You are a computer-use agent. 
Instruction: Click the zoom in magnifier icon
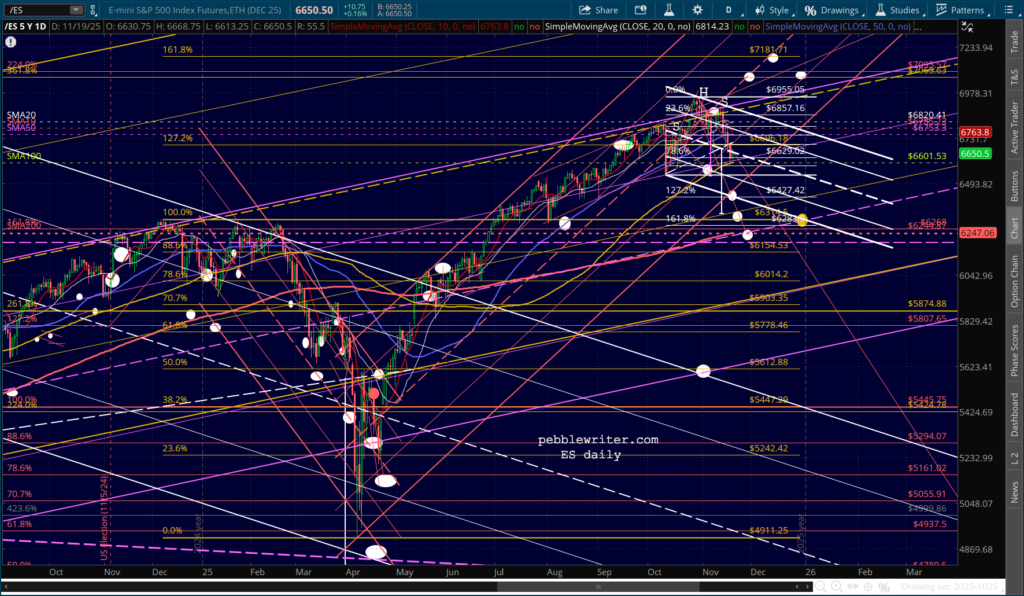click(837, 587)
